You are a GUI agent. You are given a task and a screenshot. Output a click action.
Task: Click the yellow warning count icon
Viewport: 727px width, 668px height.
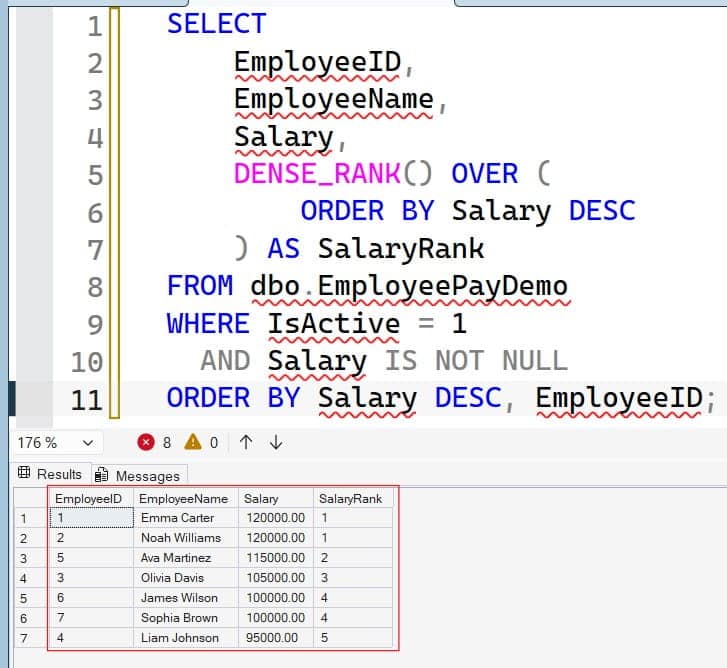point(193,442)
